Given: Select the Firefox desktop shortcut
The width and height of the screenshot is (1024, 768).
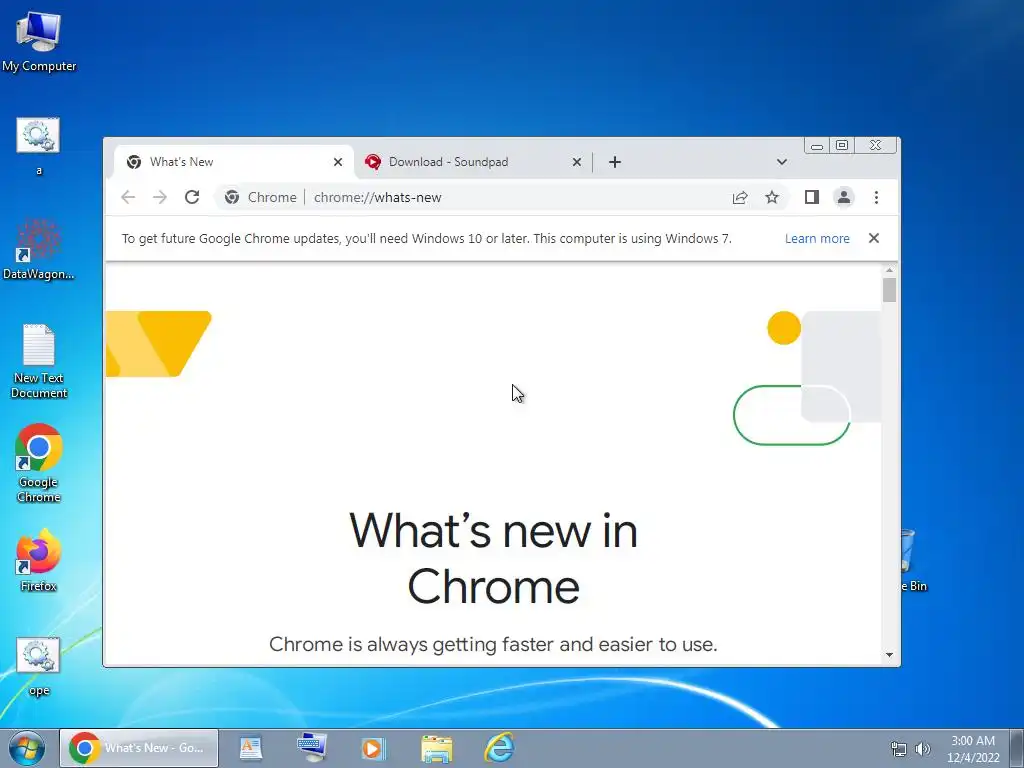Looking at the screenshot, I should pyautogui.click(x=39, y=560).
